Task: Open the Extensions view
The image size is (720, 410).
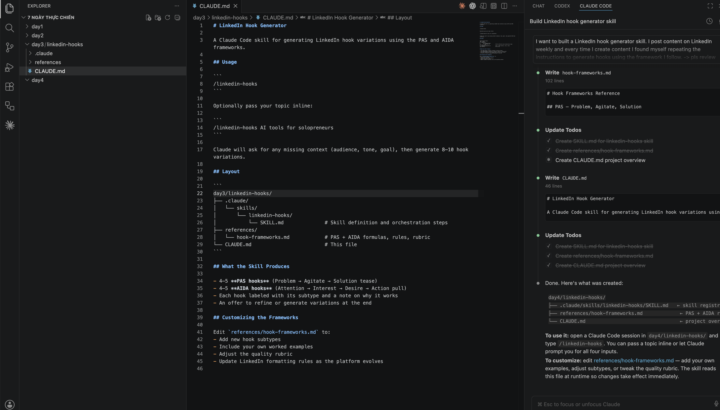Action: pos(9,86)
